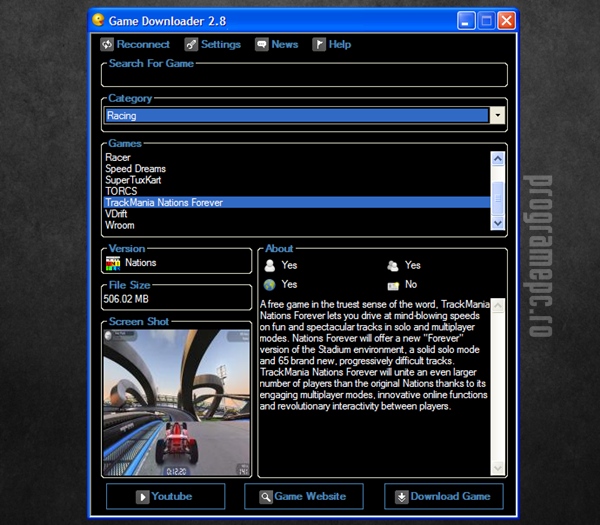Click the Help flag icon

pos(319,44)
